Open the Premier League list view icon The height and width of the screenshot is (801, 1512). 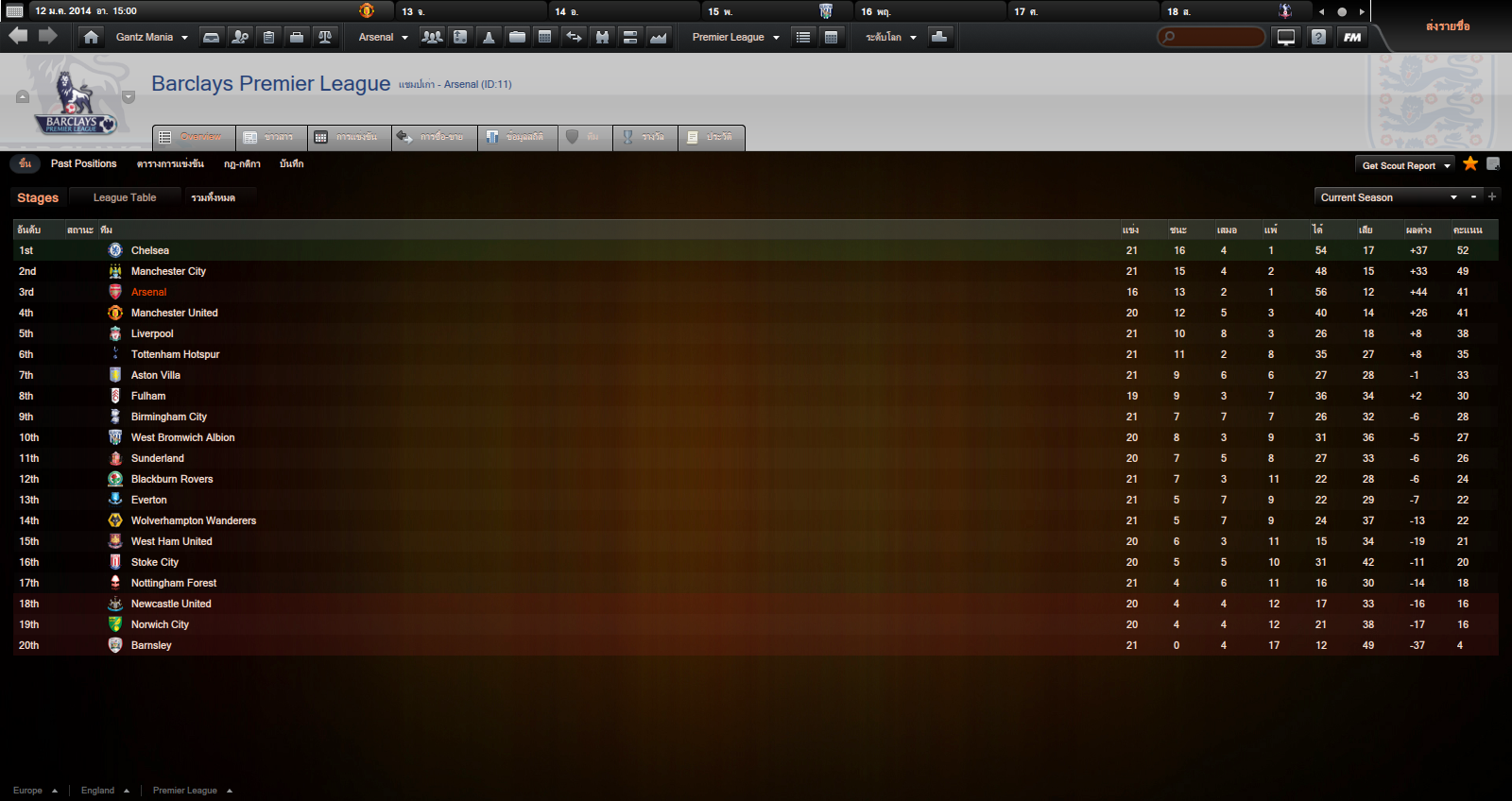click(x=803, y=37)
